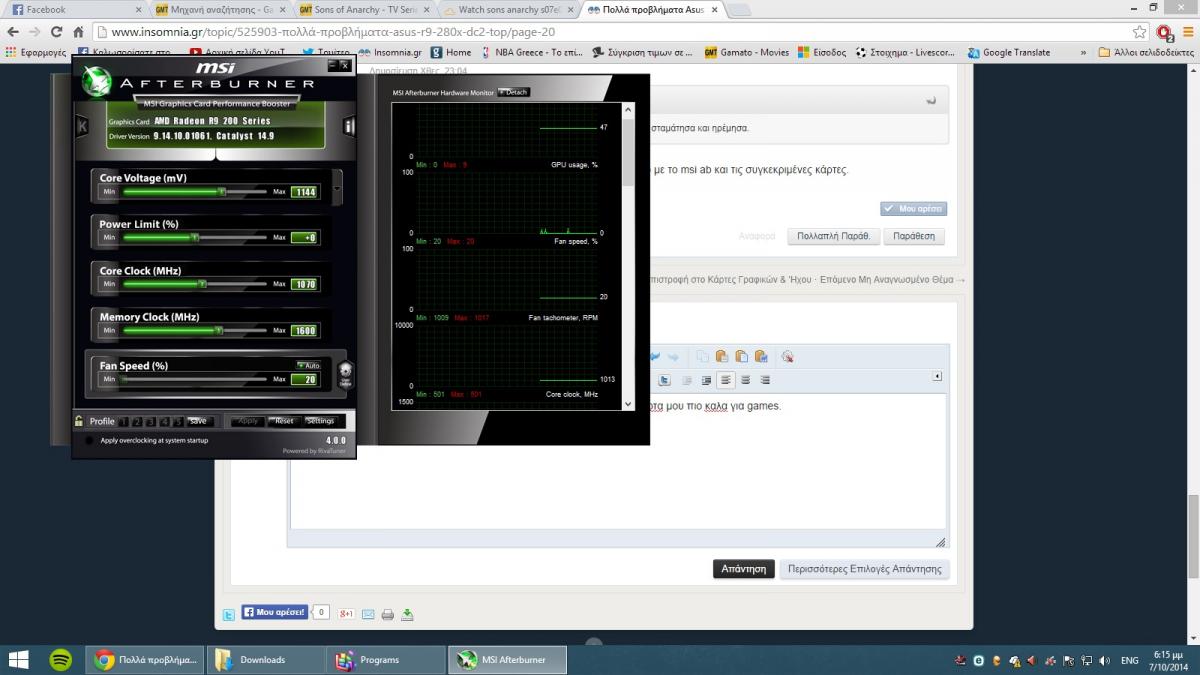Click the browser page vertical scrollbar thumb
This screenshot has height=675, width=1200.
(x=1193, y=537)
